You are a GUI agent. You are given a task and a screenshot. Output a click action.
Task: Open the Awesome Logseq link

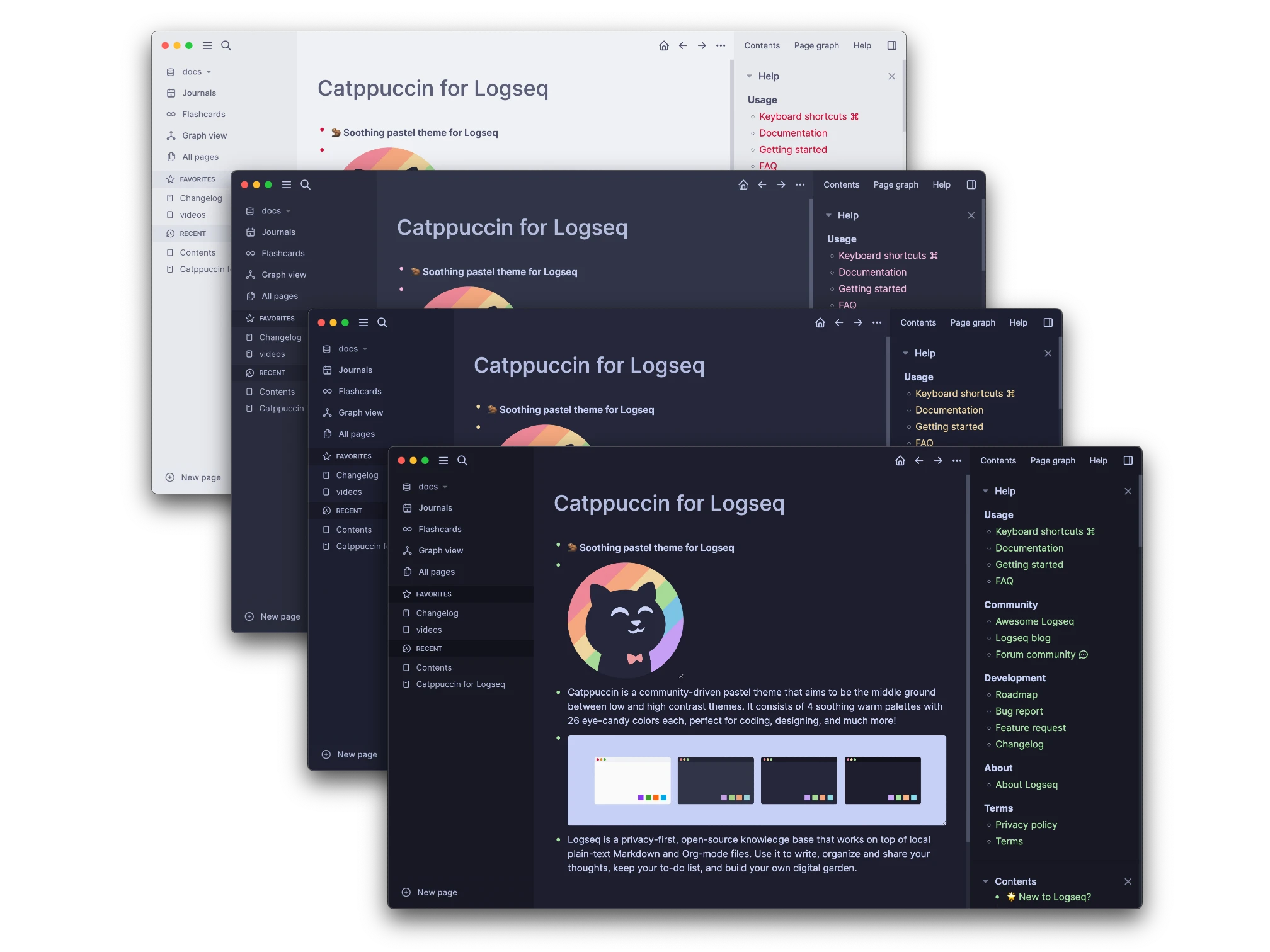[x=1034, y=621]
